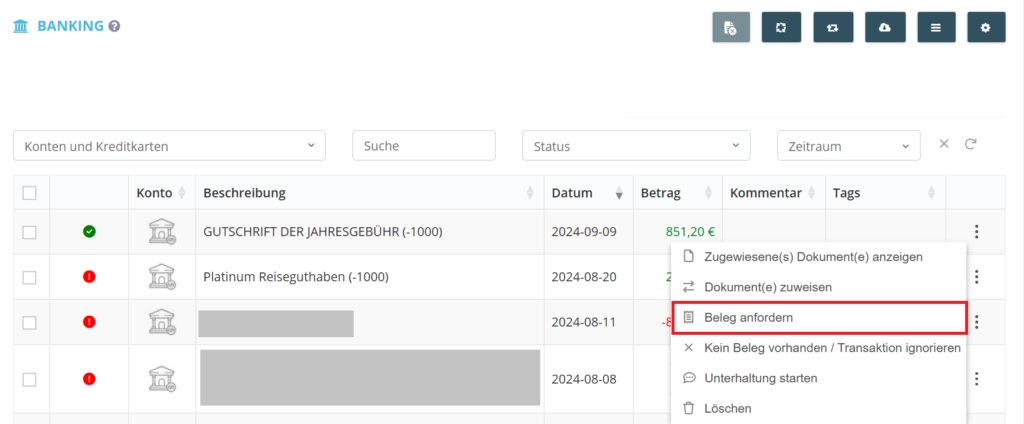
Task: Click the date 2024-08-20
Action: point(584,277)
